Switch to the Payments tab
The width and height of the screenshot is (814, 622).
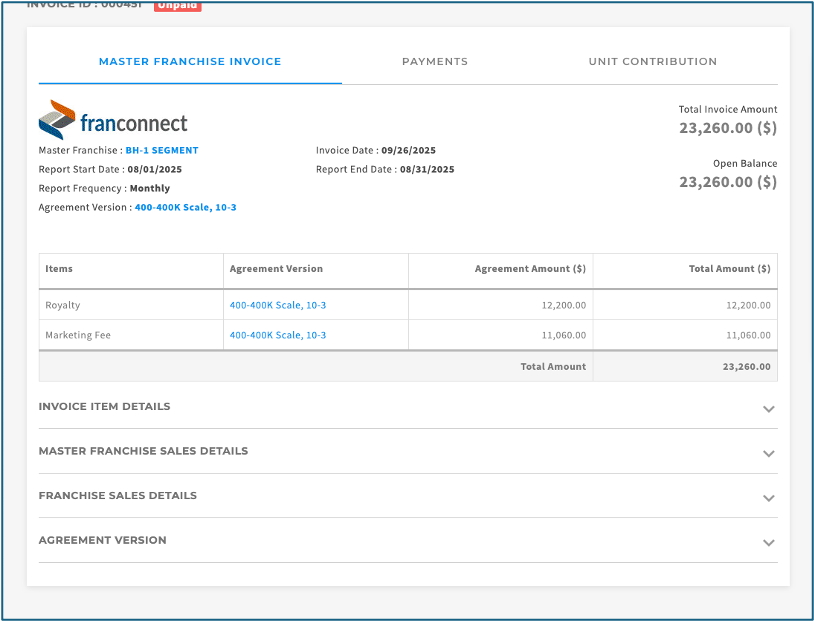434,62
